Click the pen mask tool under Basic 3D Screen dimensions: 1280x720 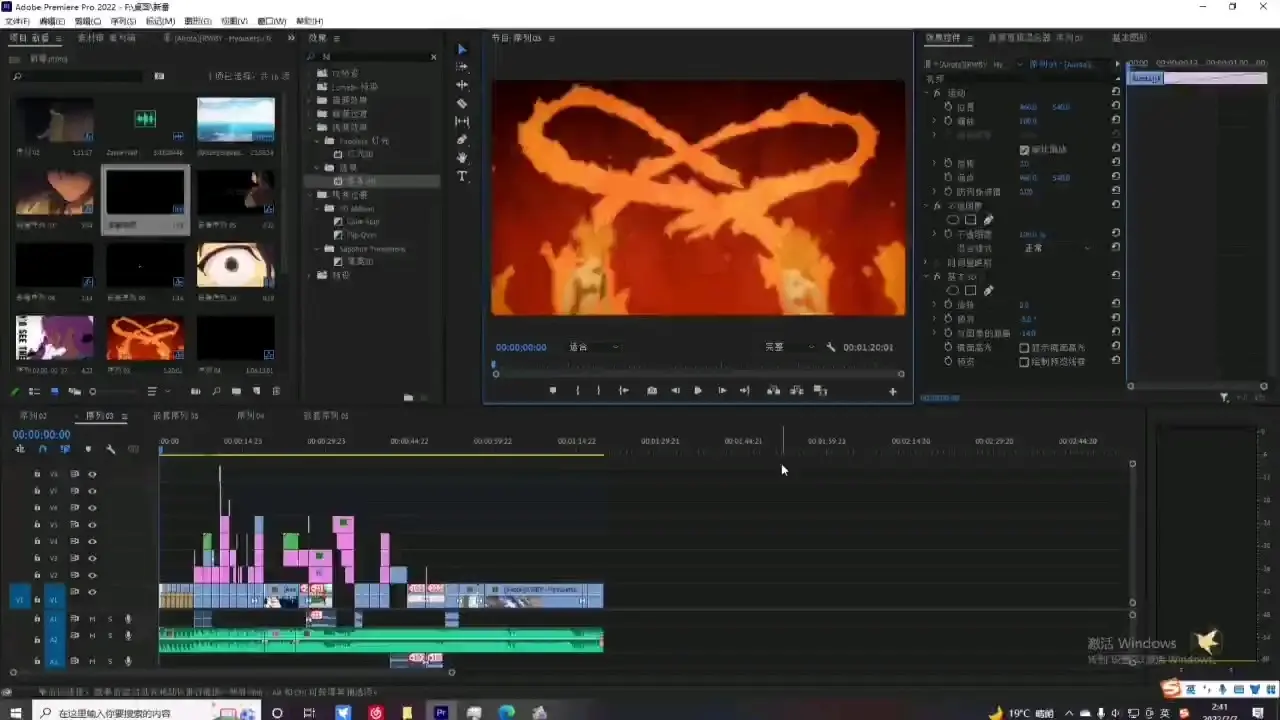[988, 291]
